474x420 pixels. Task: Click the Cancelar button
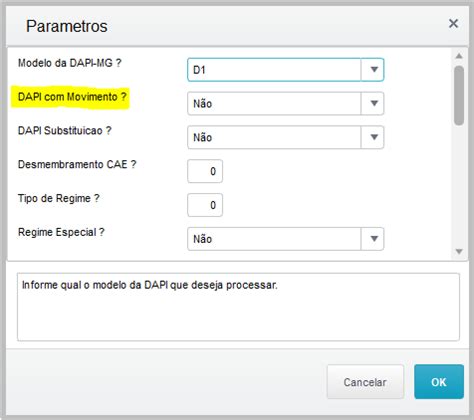(365, 382)
